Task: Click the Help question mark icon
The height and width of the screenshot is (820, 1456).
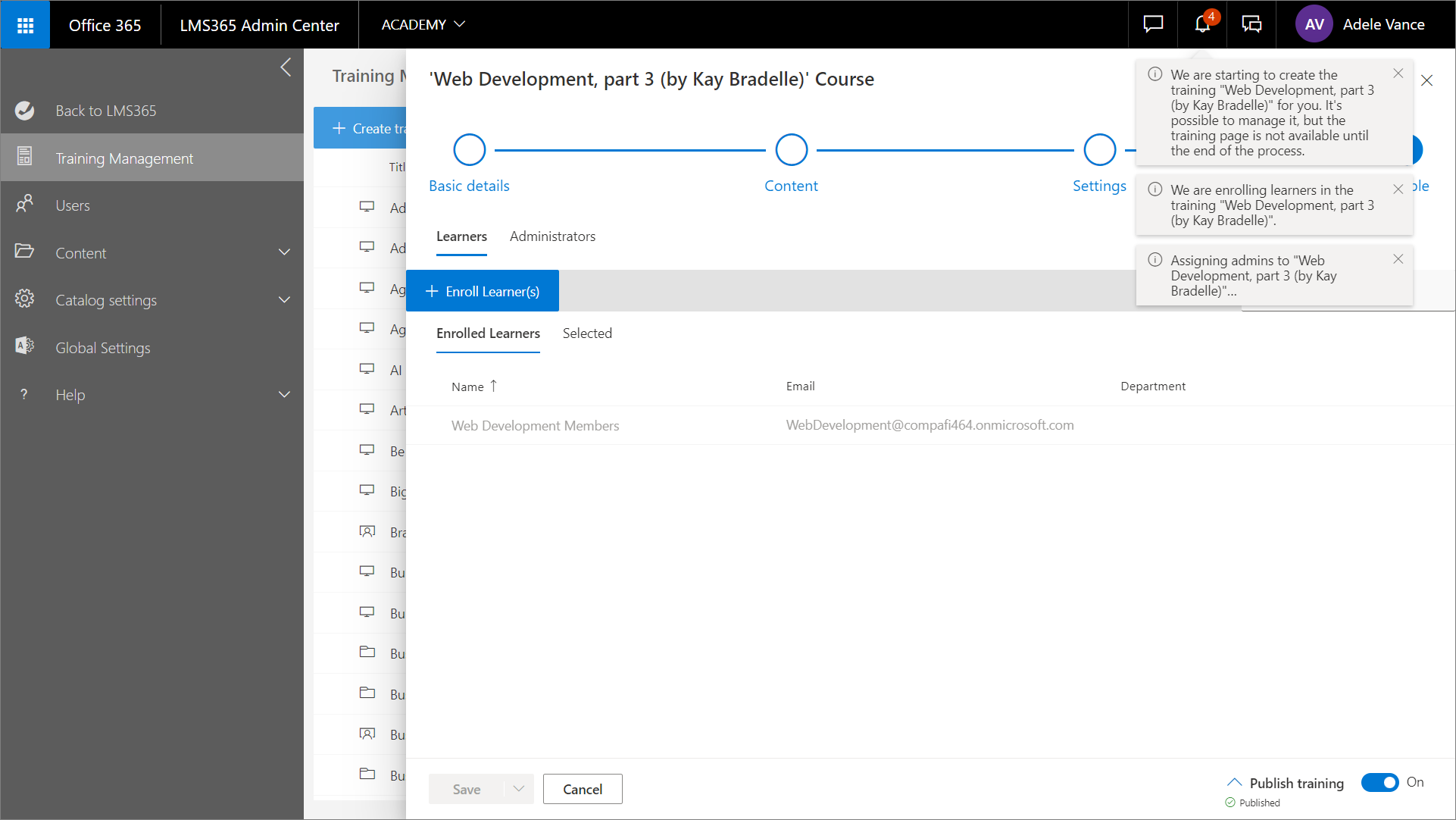Action: [x=23, y=394]
